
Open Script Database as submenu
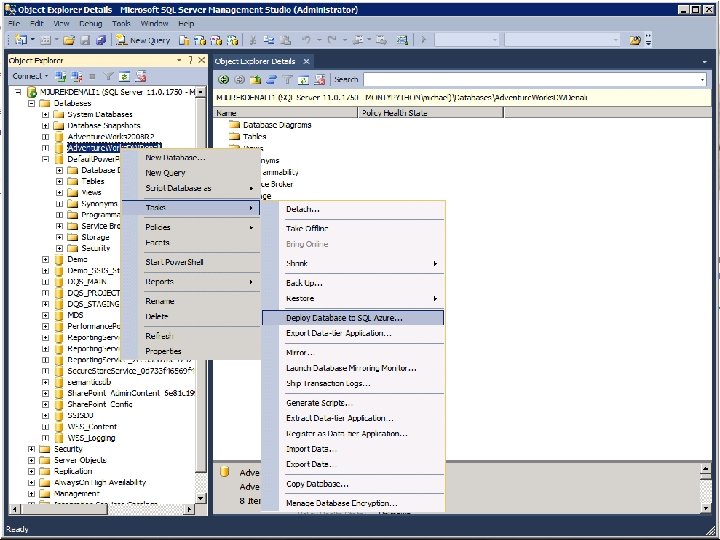coord(190,188)
